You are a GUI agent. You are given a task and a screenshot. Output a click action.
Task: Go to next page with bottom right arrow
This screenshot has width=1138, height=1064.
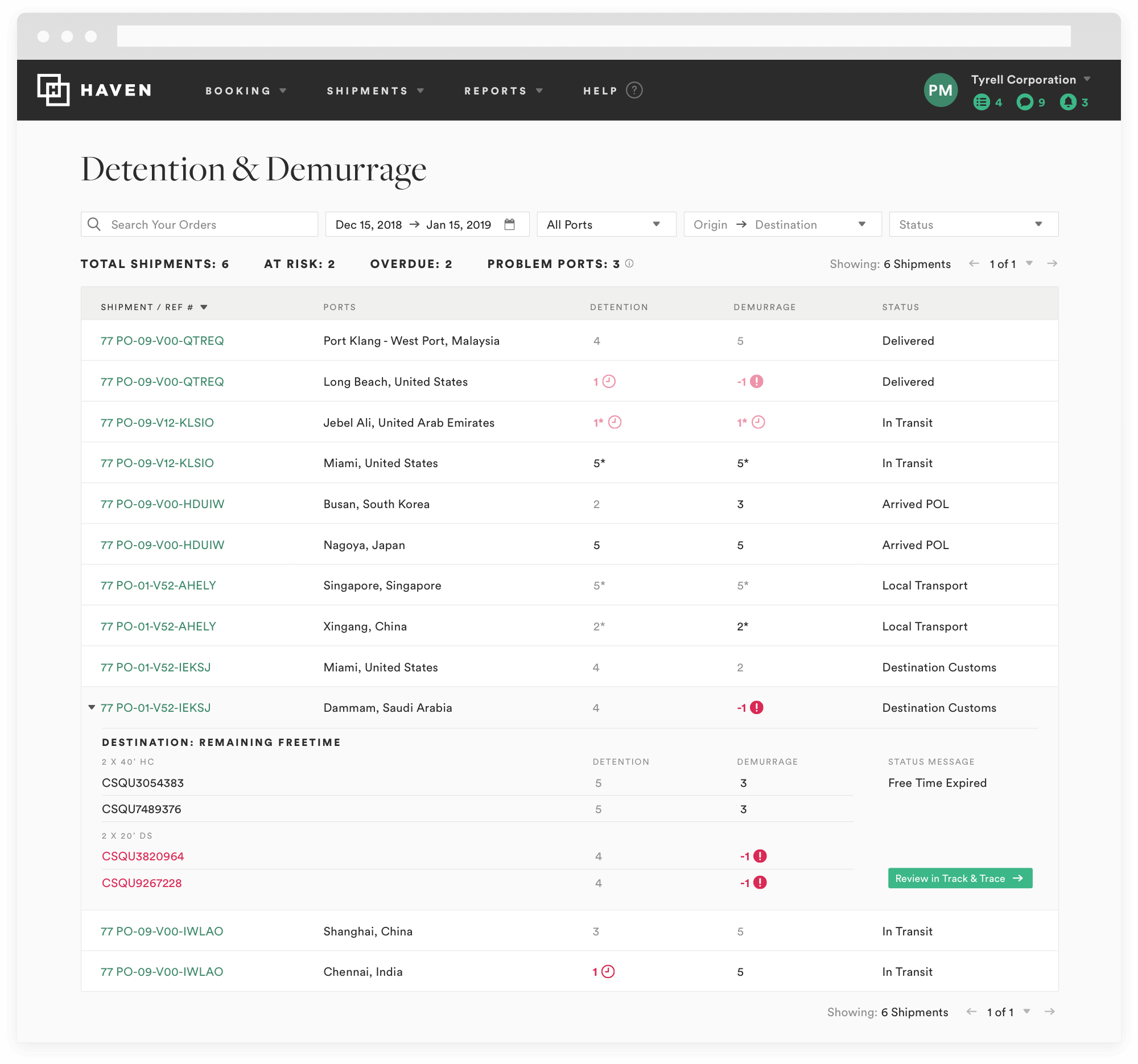coord(1050,1012)
